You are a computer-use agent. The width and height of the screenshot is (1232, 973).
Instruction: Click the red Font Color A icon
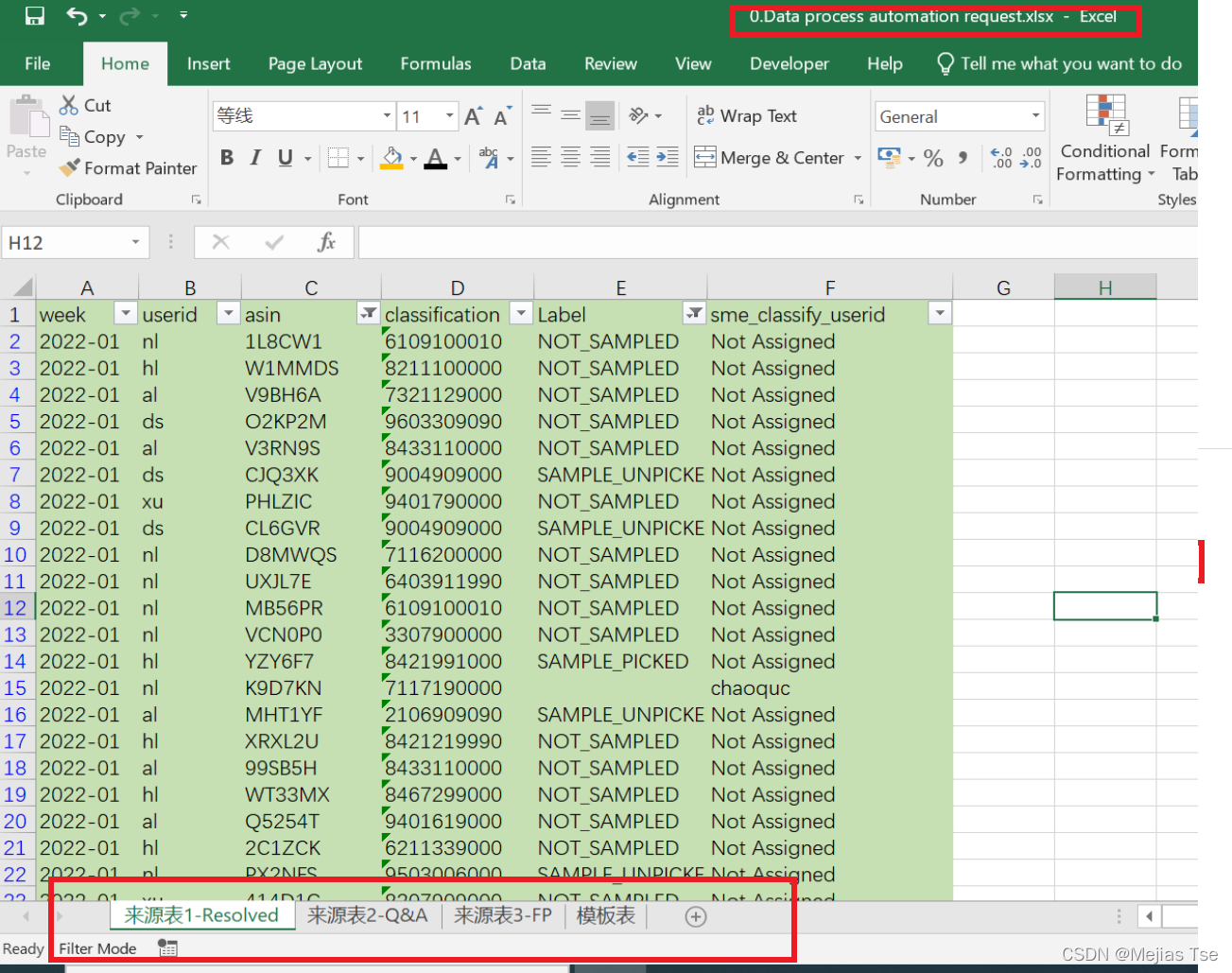coord(436,158)
